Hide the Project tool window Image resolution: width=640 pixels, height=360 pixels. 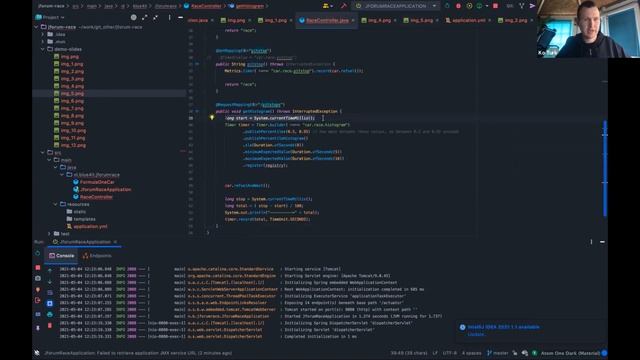[x=180, y=18]
